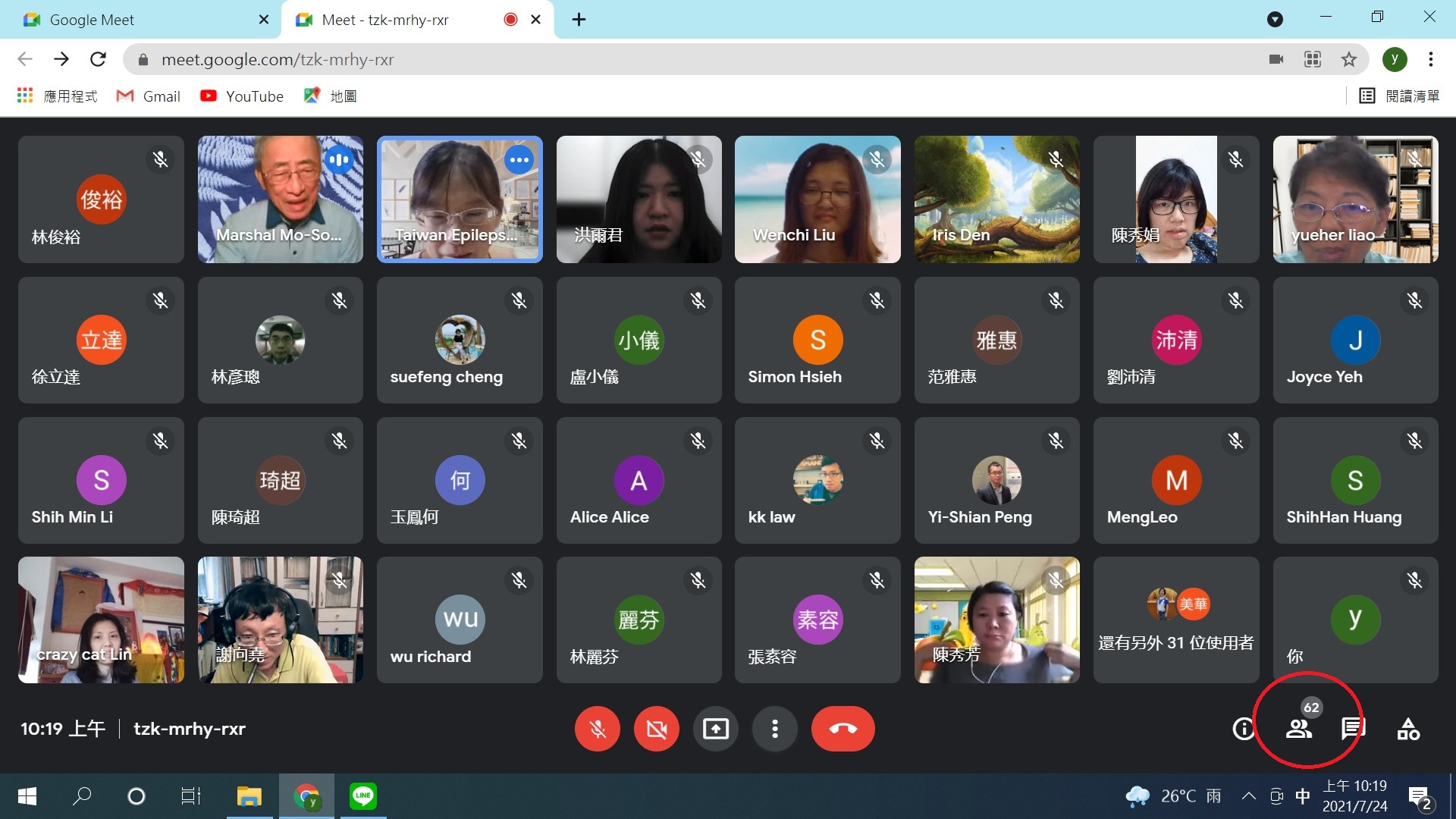Click muted mic icon on ShihHan Huang tile
The image size is (1456, 819).
[1415, 441]
